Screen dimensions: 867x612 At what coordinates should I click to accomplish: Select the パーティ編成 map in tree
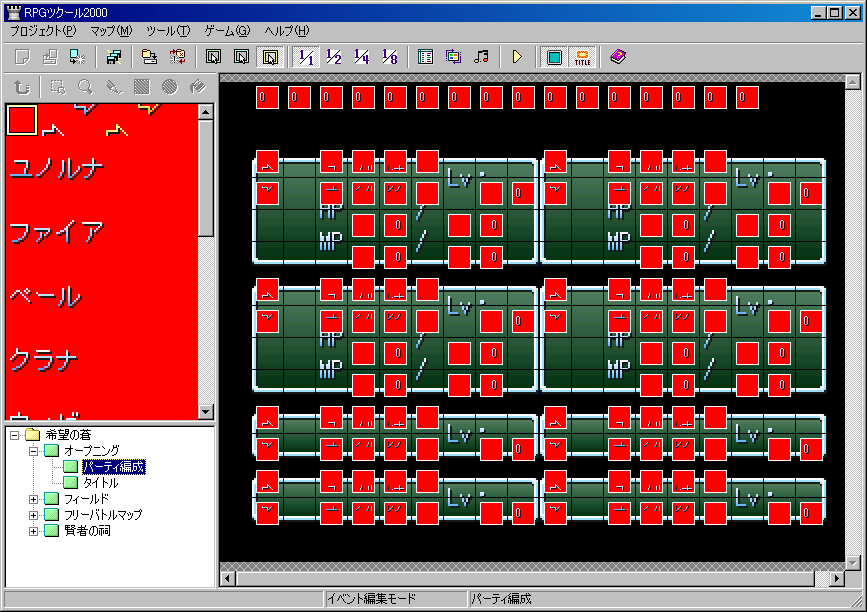pos(114,467)
